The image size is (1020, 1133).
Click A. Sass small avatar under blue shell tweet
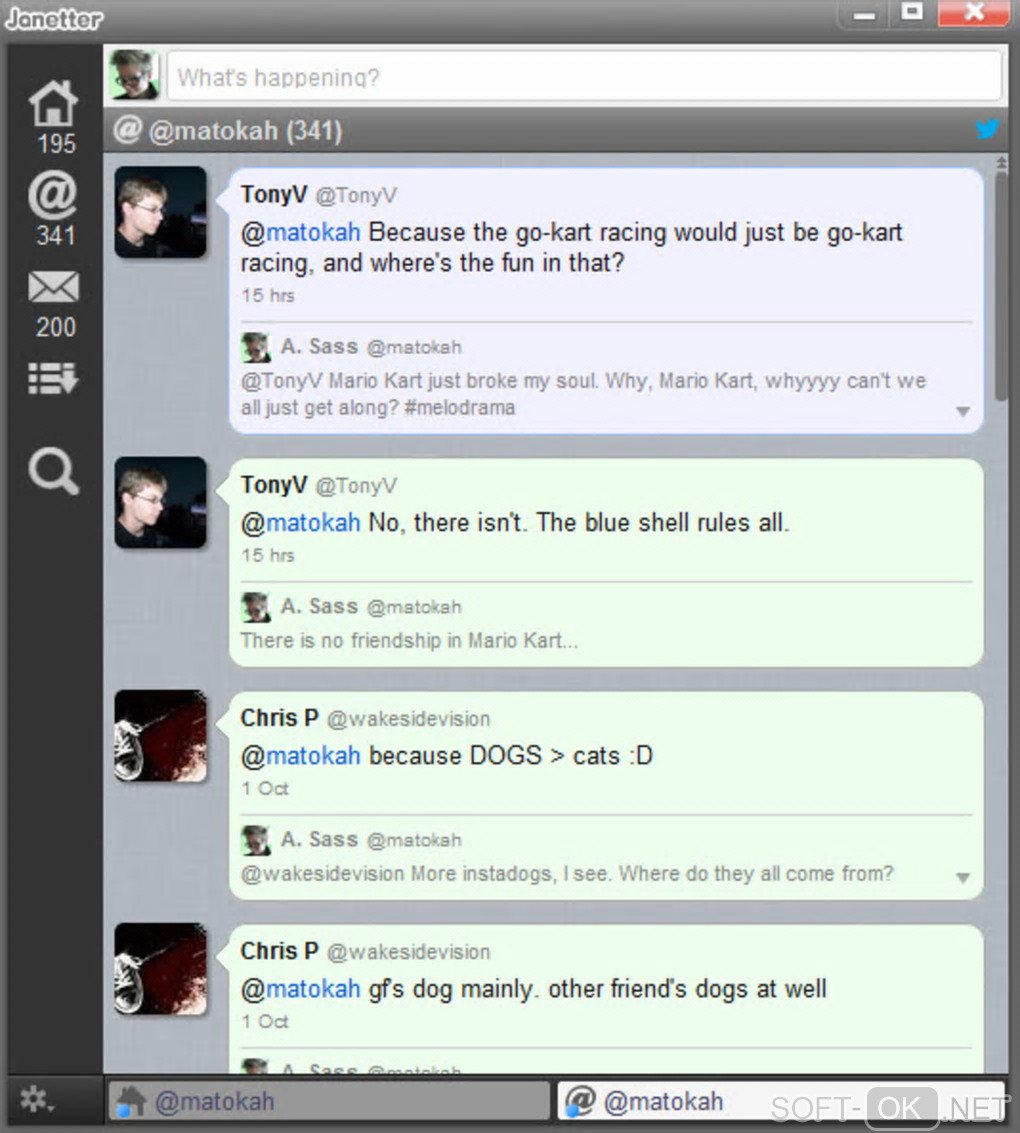(x=256, y=608)
